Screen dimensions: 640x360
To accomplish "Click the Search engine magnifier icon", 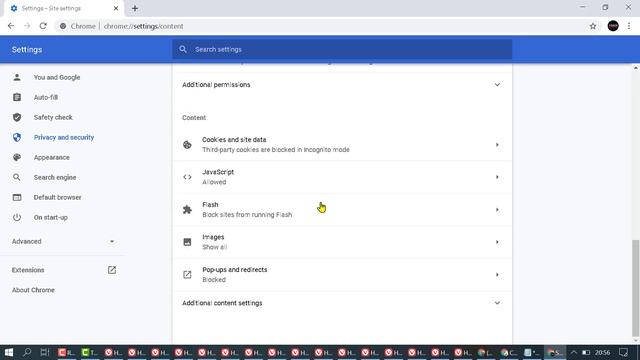I will point(17,177).
